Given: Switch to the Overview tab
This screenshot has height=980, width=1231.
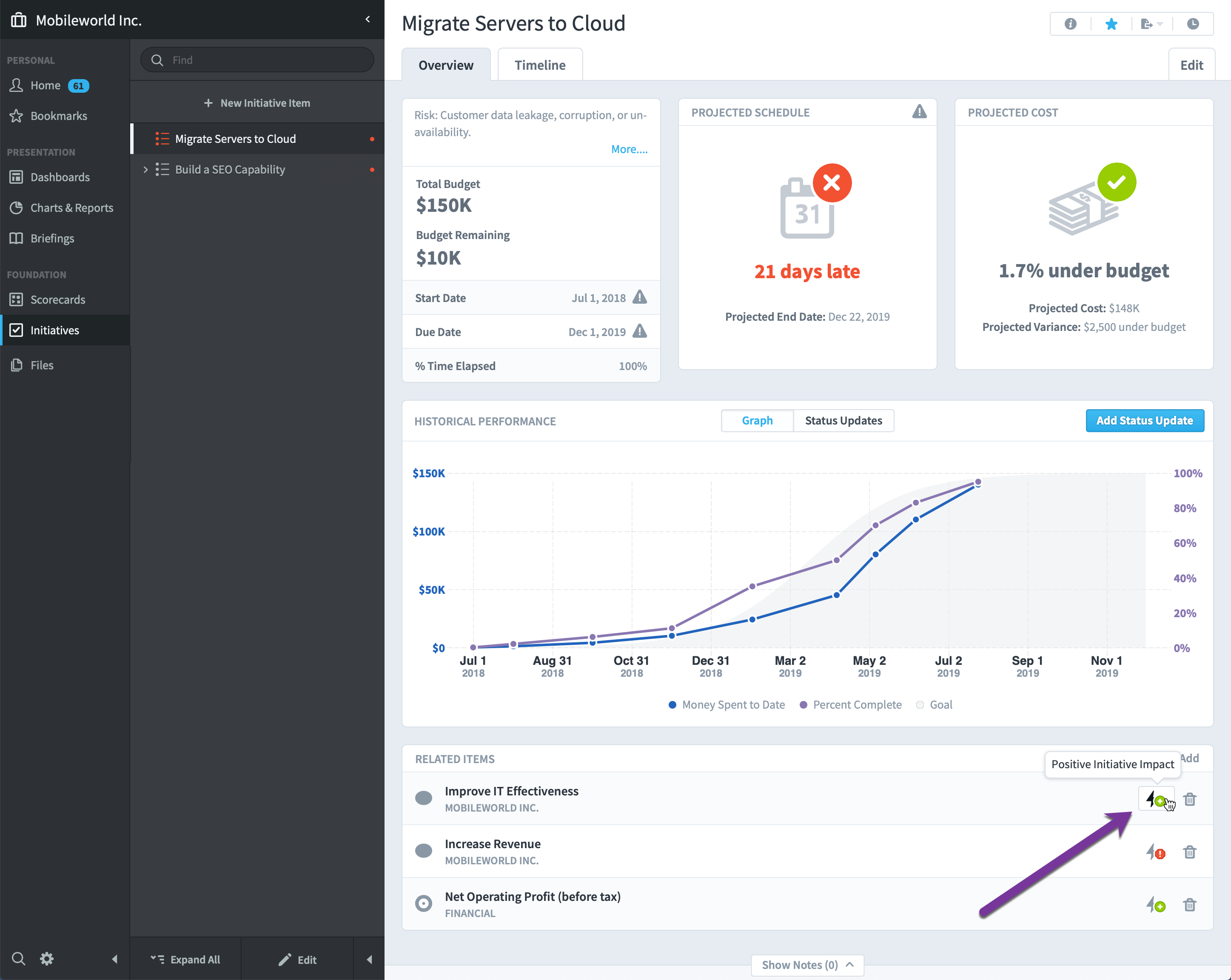Looking at the screenshot, I should 446,65.
